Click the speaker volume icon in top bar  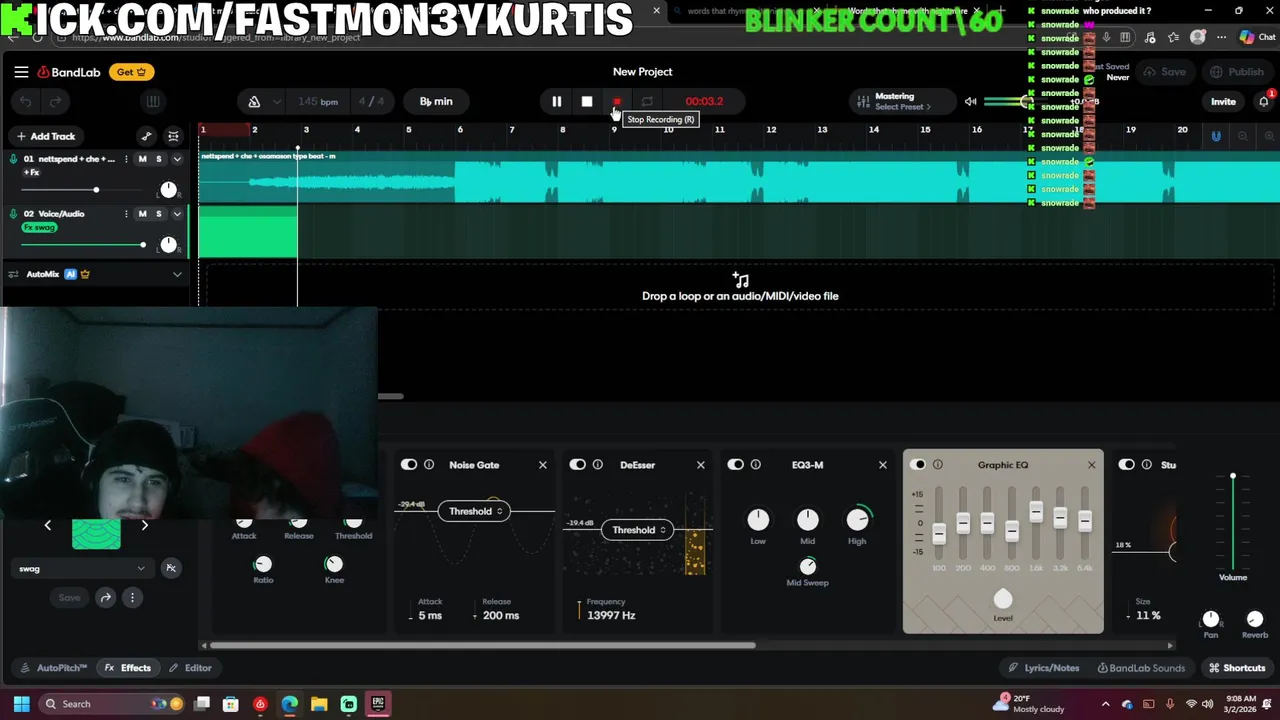[970, 101]
